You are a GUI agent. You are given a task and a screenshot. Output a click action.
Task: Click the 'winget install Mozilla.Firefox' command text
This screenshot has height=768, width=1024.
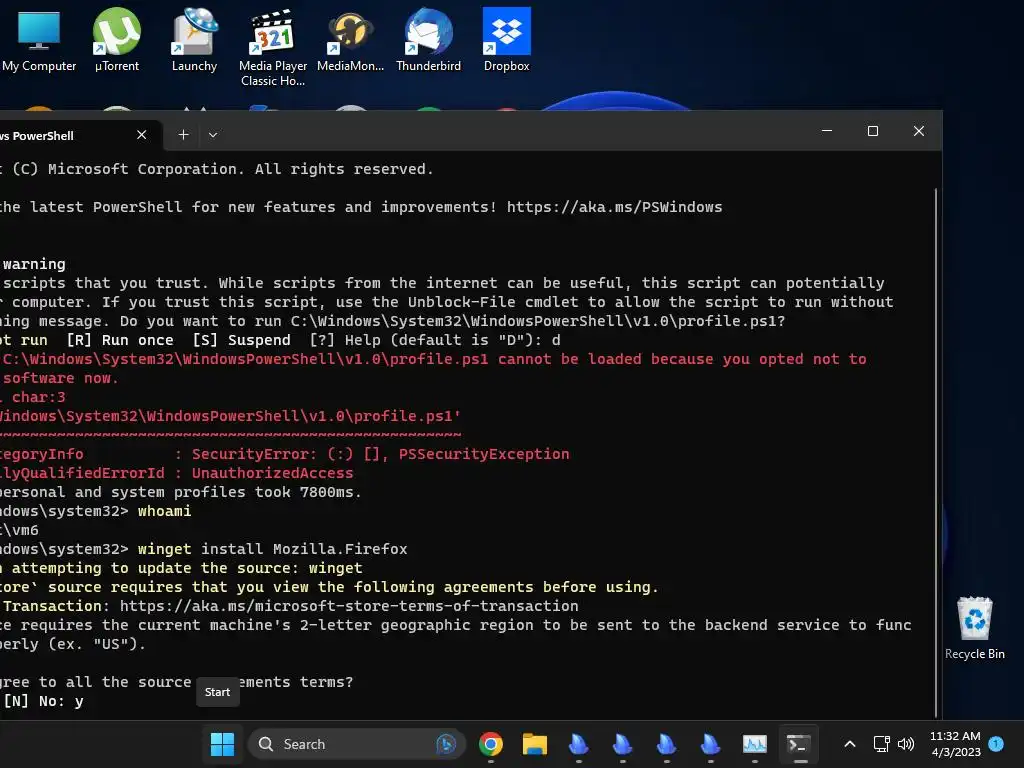272,549
